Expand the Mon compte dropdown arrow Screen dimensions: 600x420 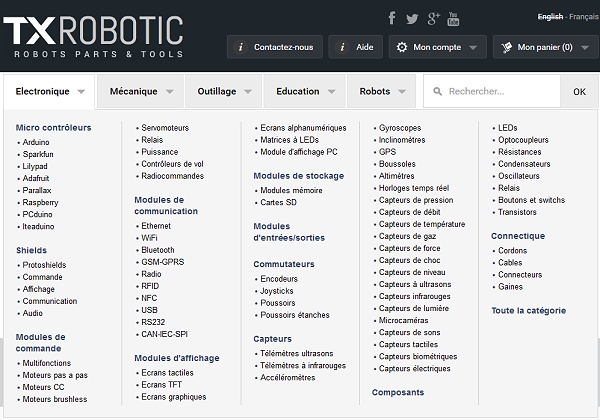pyautogui.click(x=473, y=48)
